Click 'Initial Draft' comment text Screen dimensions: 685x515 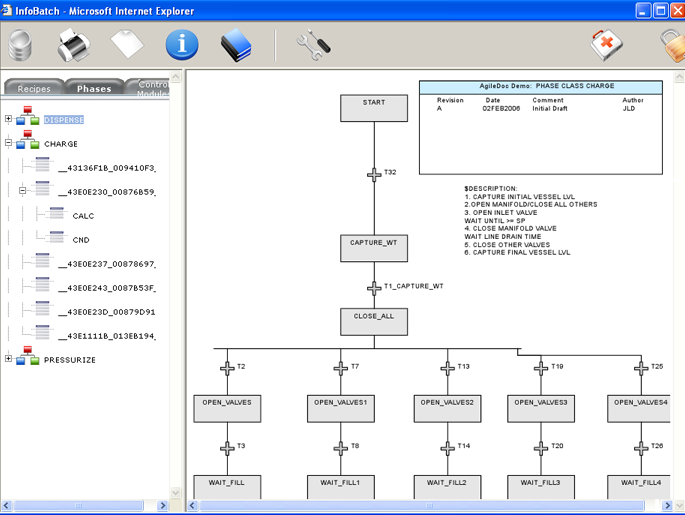[x=550, y=108]
